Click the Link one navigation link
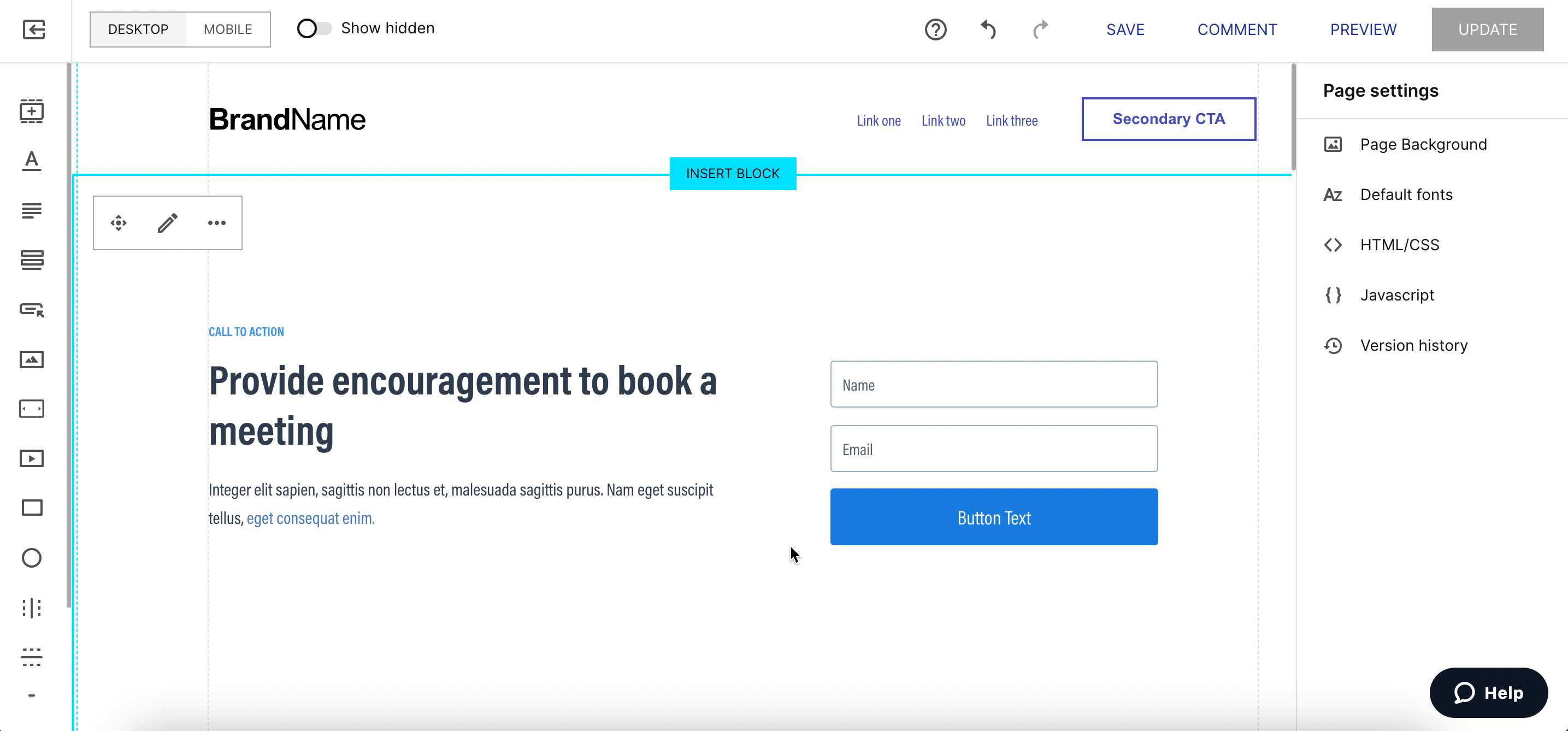 click(879, 121)
